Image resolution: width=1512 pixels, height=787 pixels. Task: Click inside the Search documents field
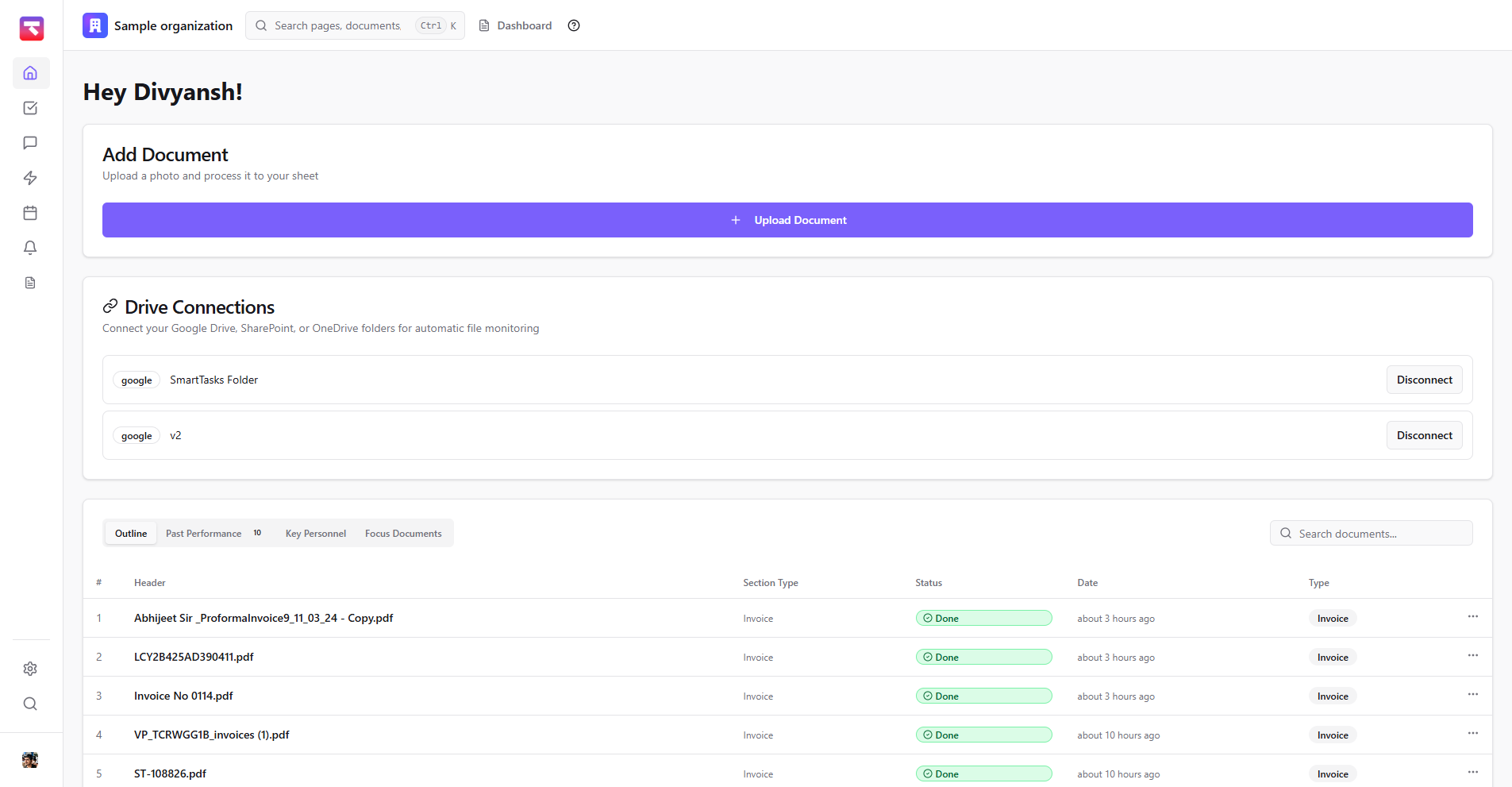pos(1371,533)
